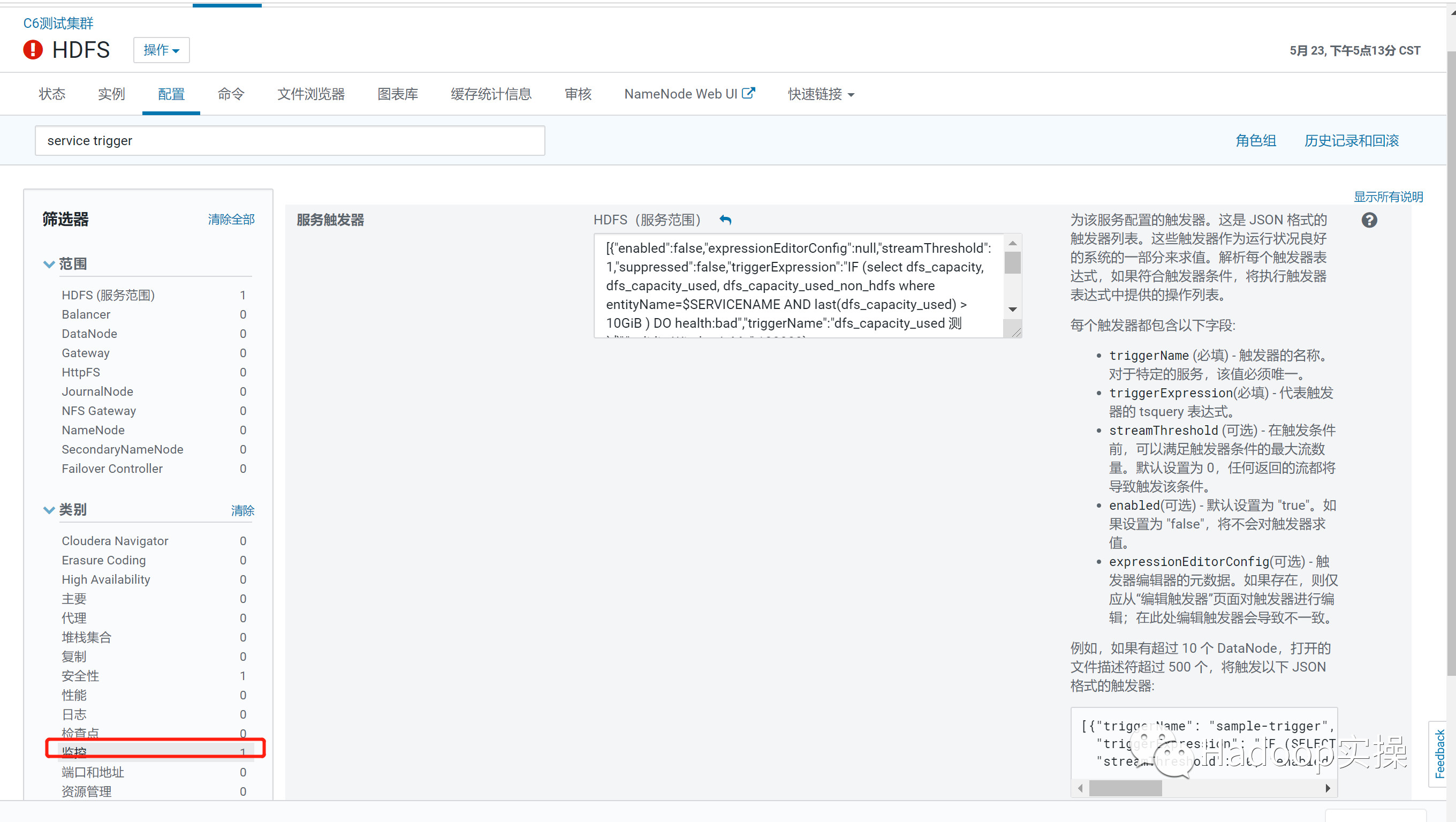Image resolution: width=1456 pixels, height=822 pixels.
Task: Click the service trigger search field
Action: [x=290, y=141]
